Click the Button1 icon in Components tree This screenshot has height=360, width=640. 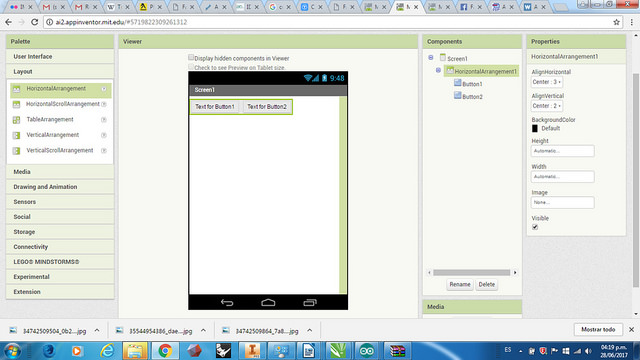[458, 83]
